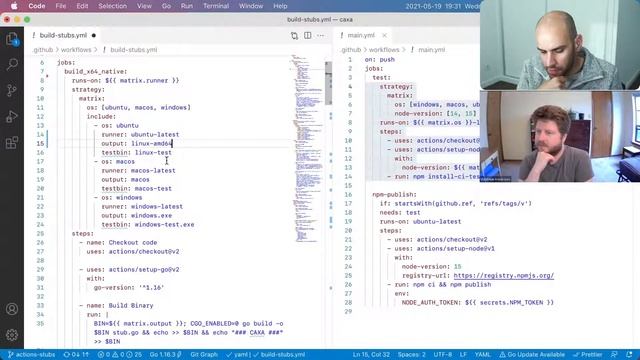Open the View menu
This screenshot has height=360, width=640.
(x=144, y=6)
